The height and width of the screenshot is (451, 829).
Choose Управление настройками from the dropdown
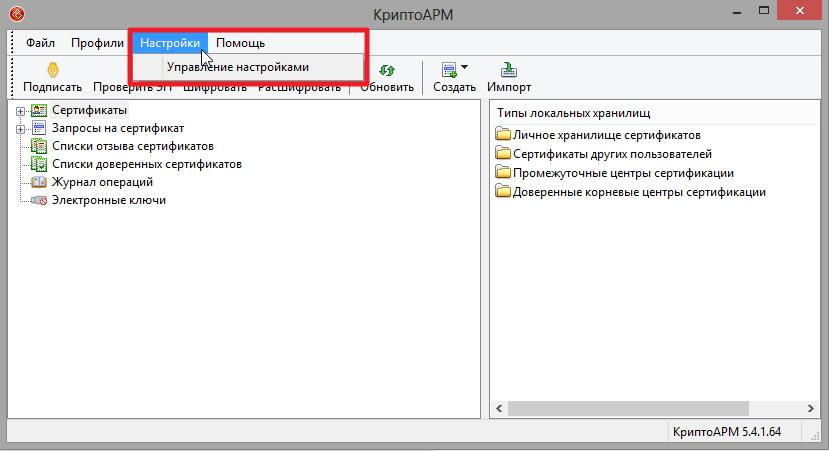(x=247, y=67)
